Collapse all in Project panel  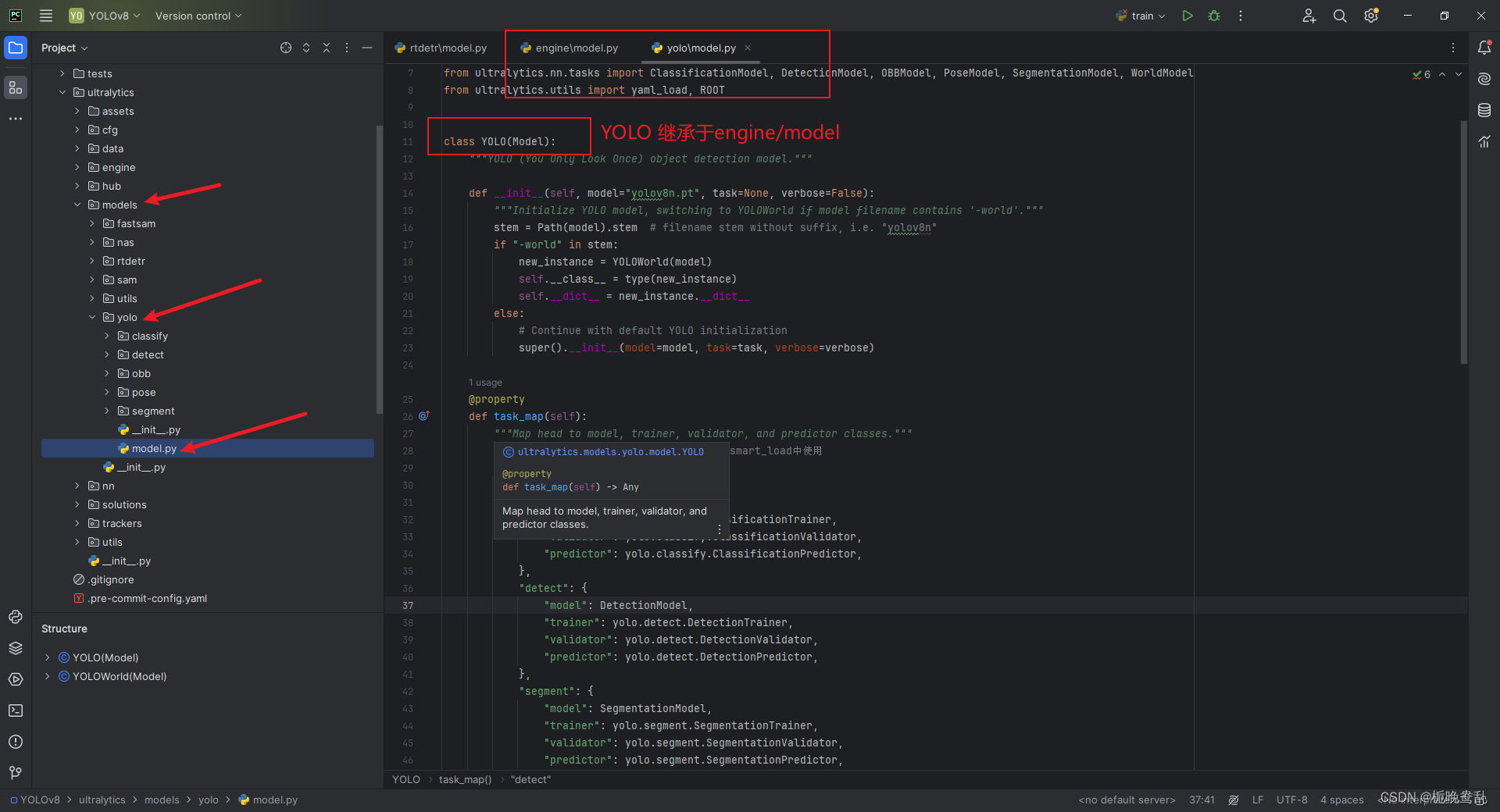(327, 48)
